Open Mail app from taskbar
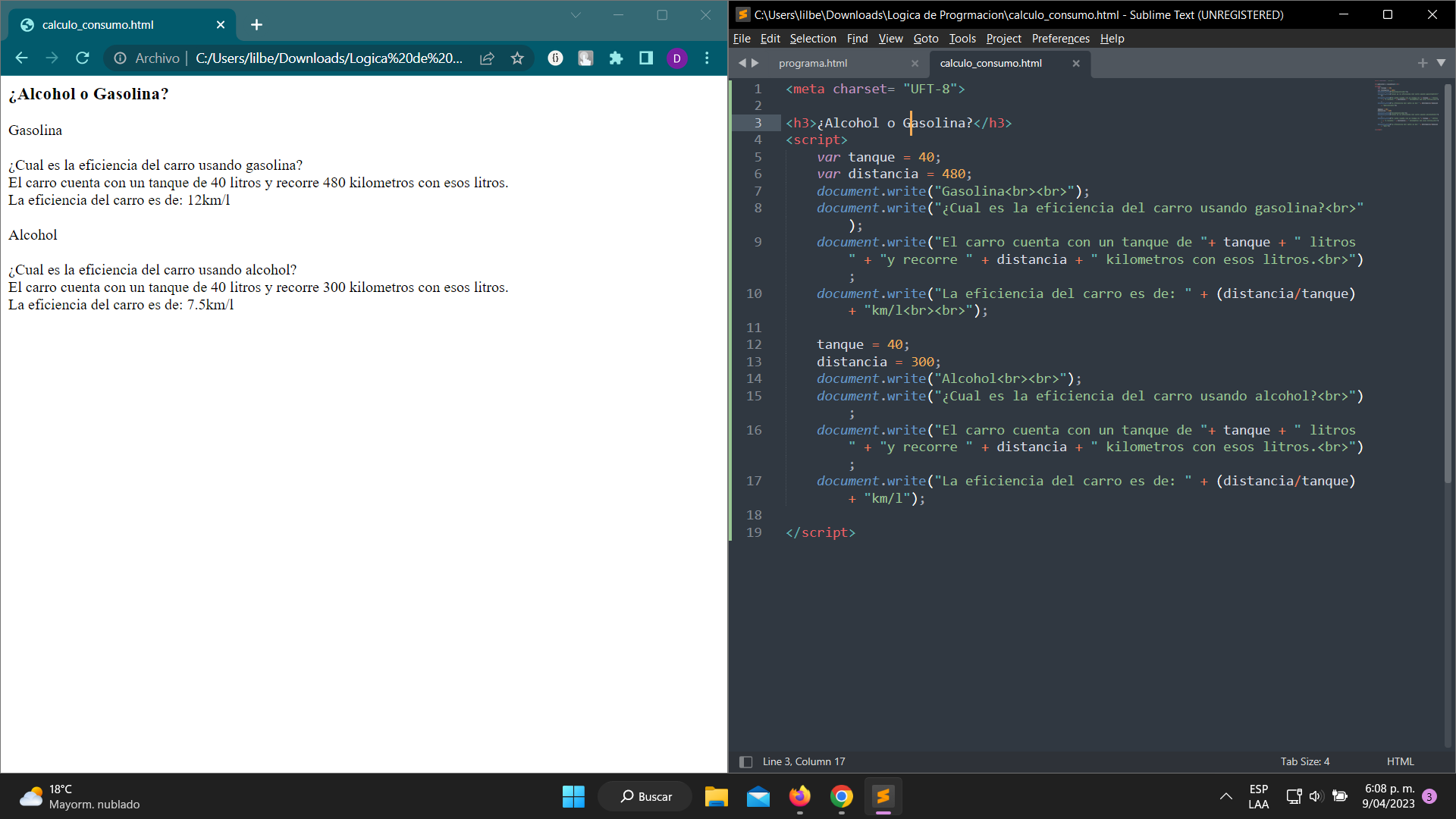 click(758, 796)
